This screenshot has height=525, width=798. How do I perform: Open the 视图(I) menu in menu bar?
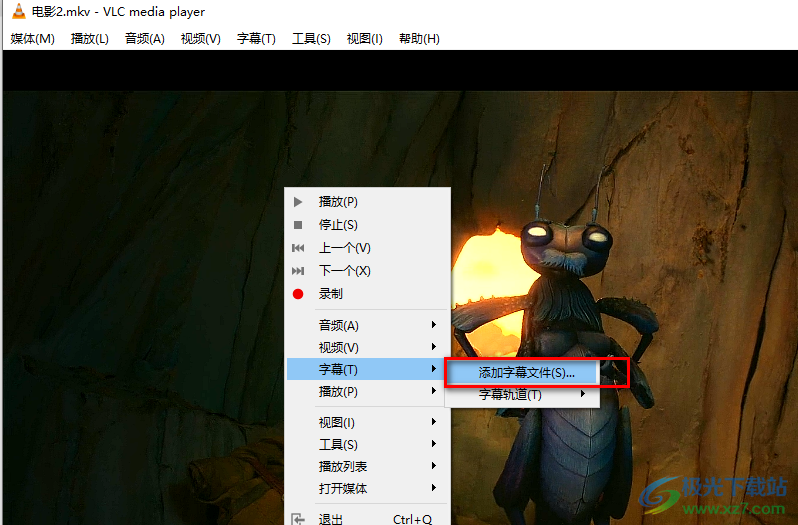pos(364,39)
